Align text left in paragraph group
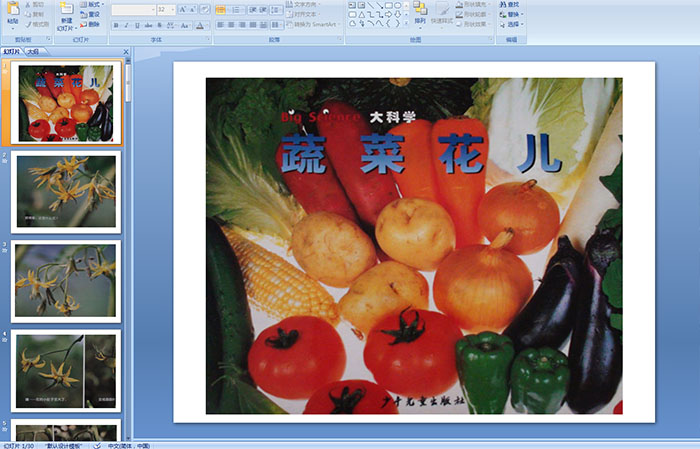This screenshot has height=449, width=700. [220, 25]
